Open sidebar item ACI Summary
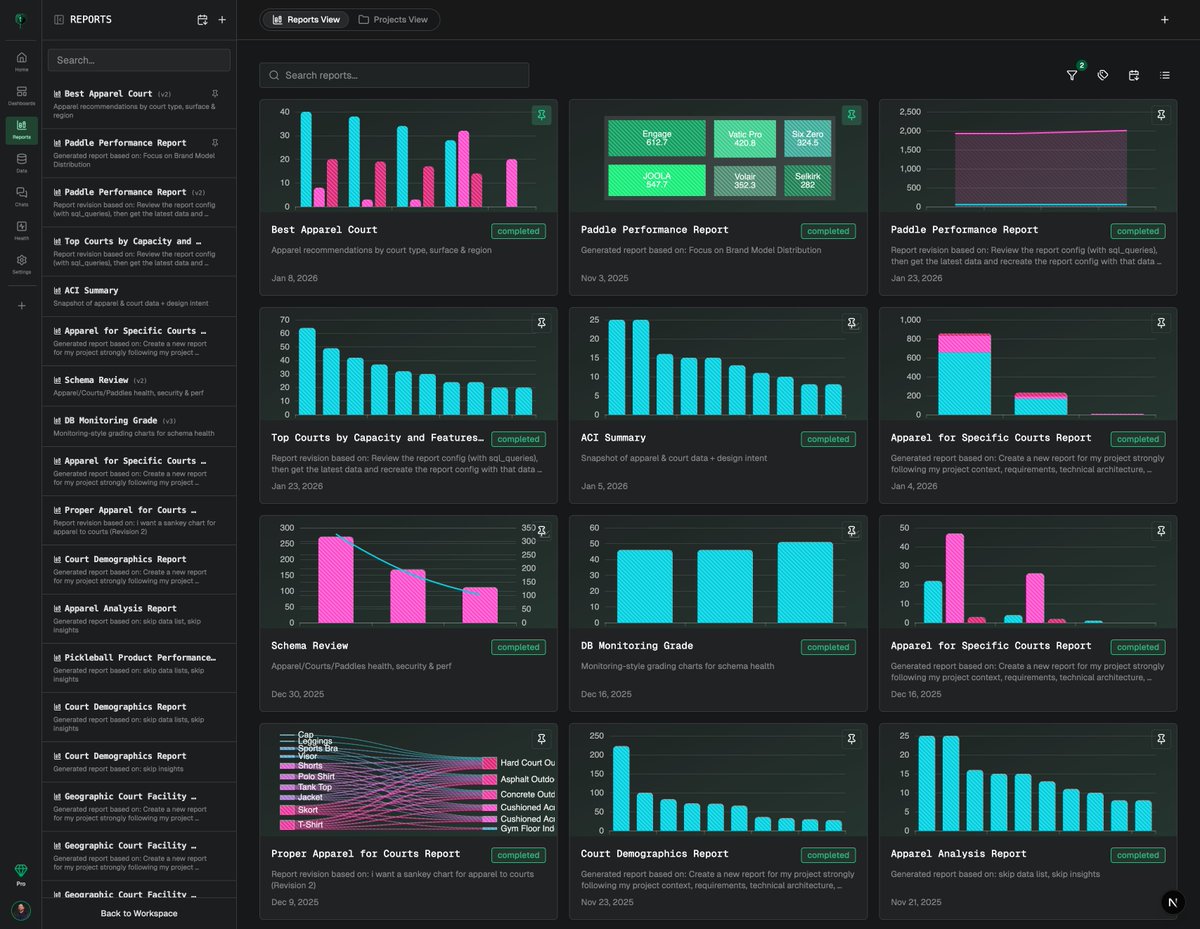The height and width of the screenshot is (929, 1200). point(139,296)
